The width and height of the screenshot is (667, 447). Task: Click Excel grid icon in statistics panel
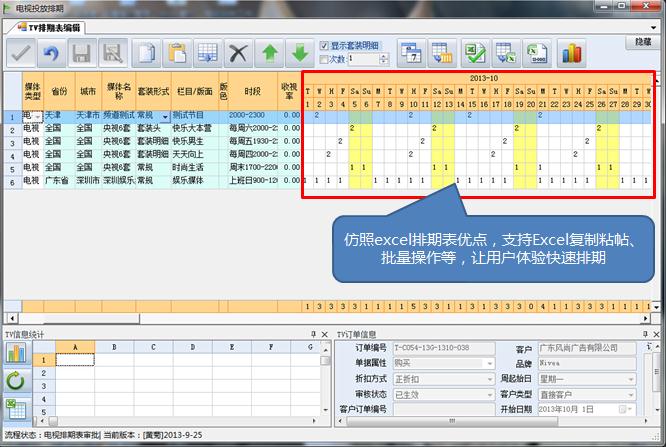pos(16,409)
